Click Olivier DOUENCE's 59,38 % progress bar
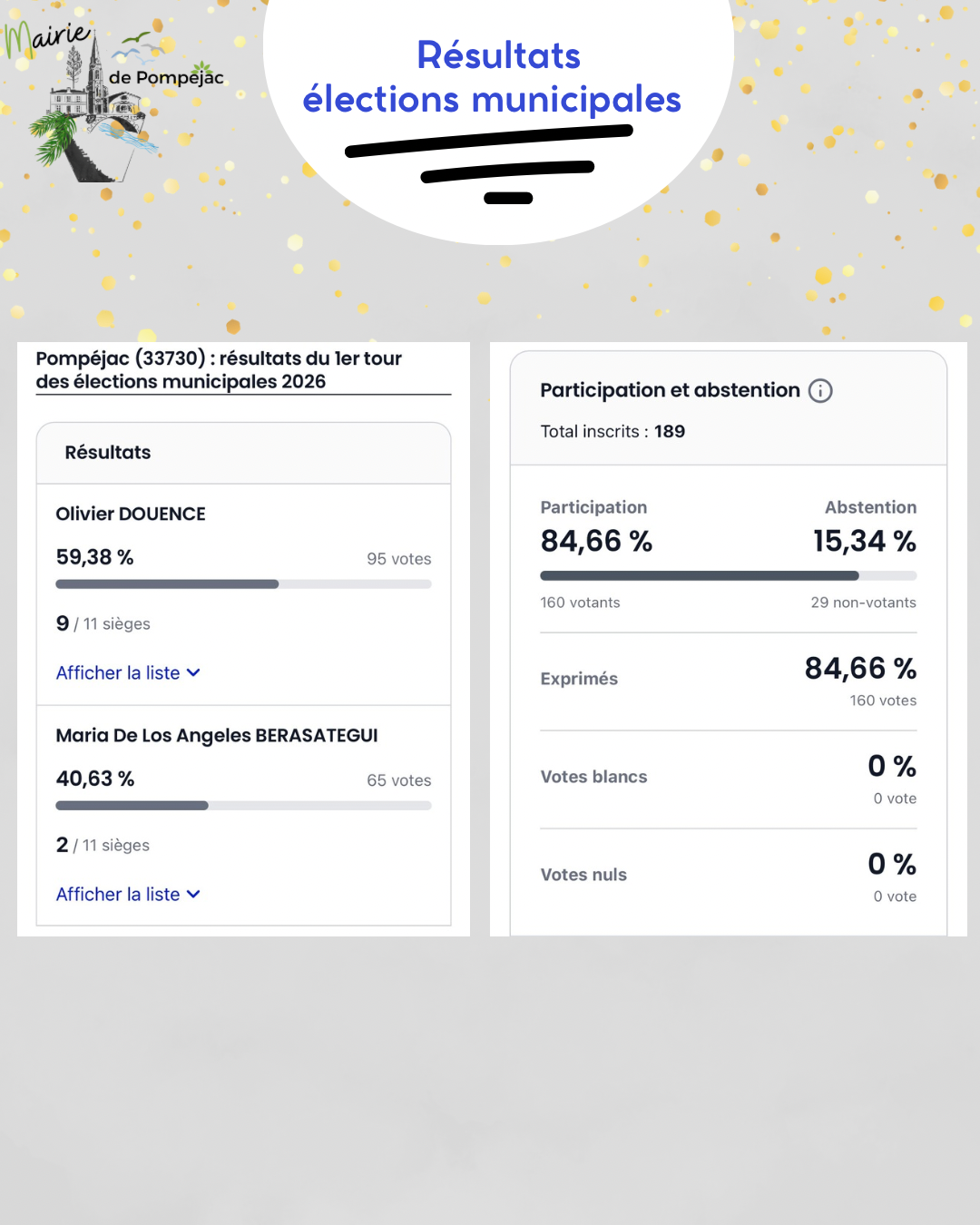This screenshot has height=1225, width=980. pyautogui.click(x=243, y=584)
